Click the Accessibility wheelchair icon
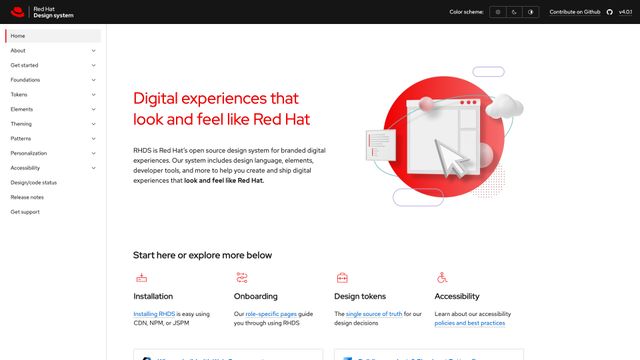 click(x=442, y=278)
